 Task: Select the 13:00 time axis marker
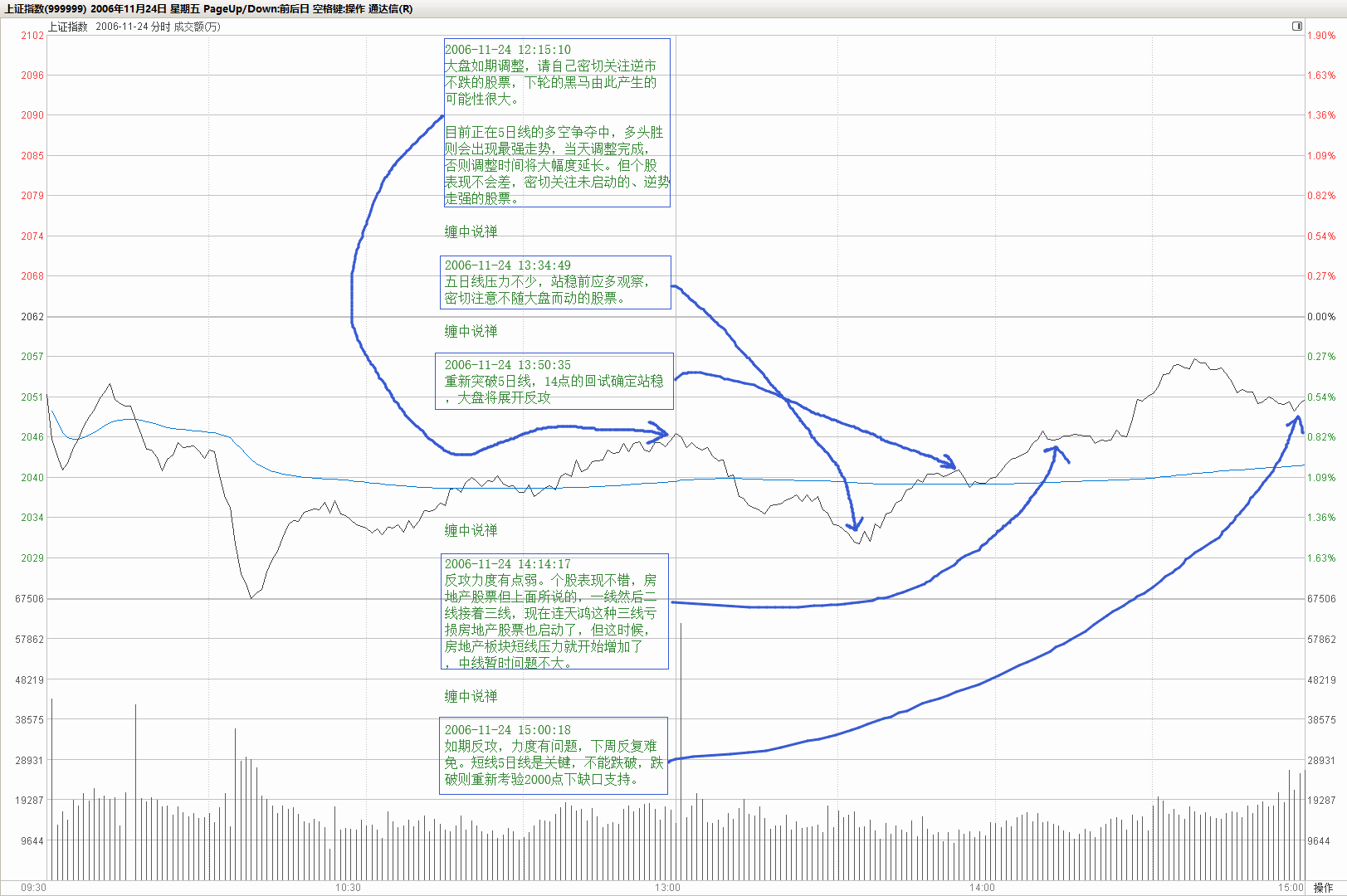pos(667,888)
